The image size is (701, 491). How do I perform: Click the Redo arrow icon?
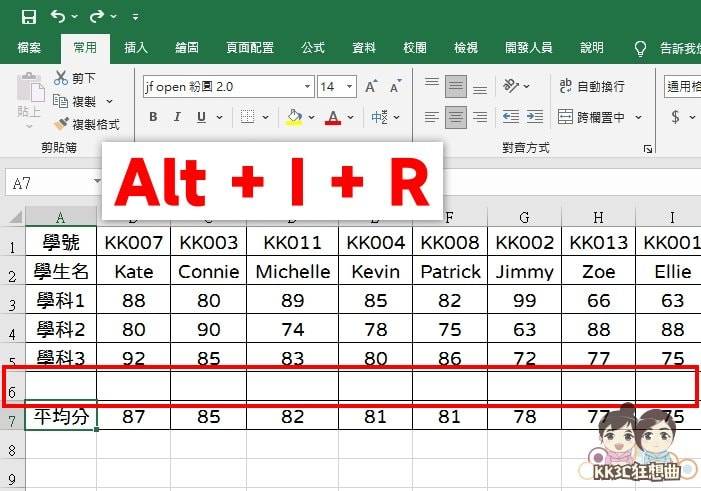pos(97,16)
